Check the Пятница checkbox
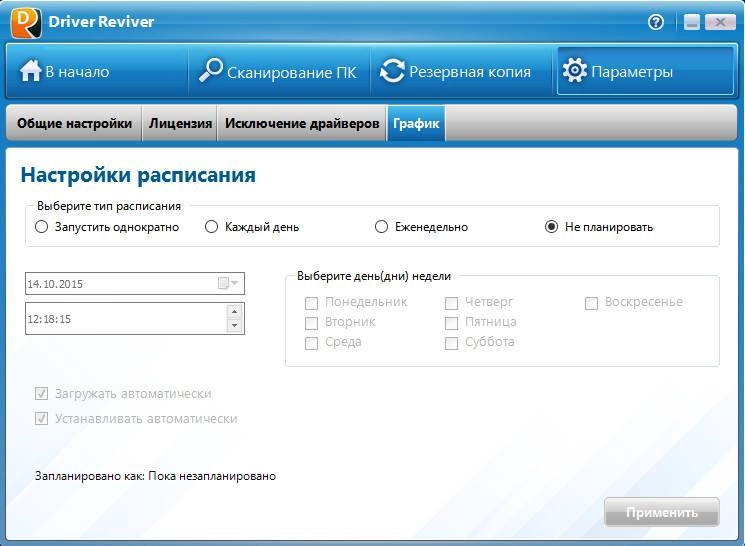This screenshot has height=546, width=745. [451, 323]
